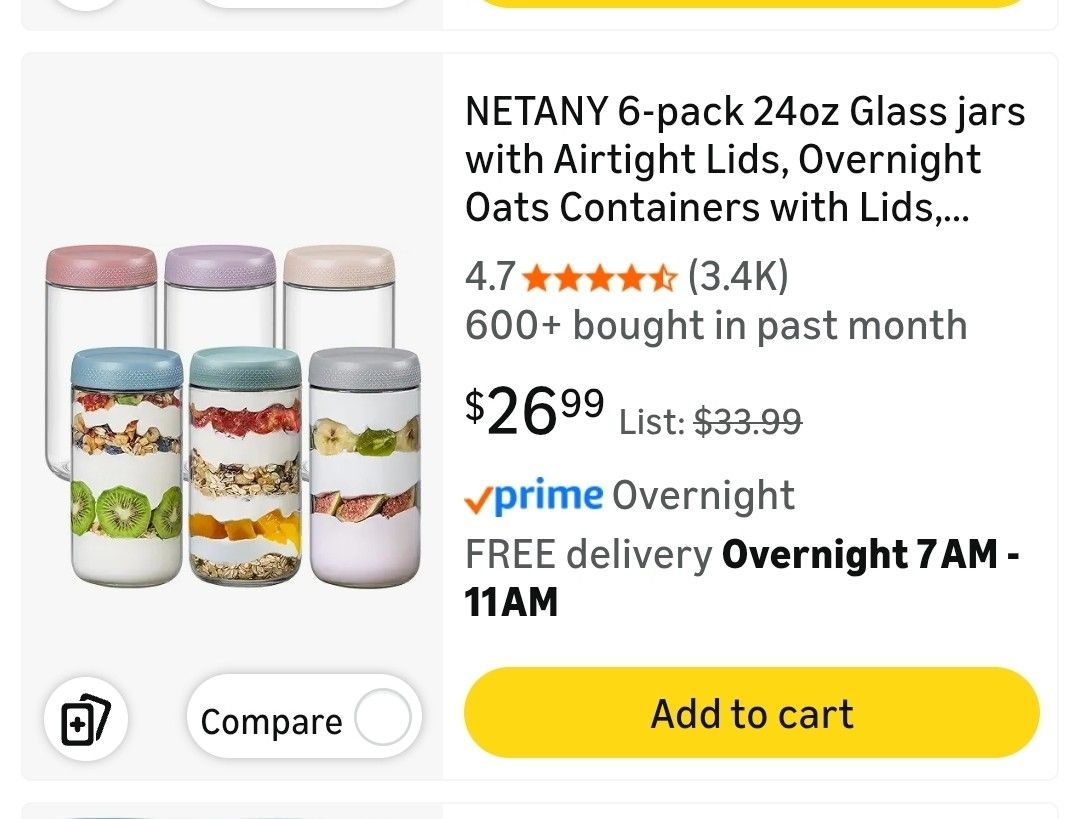Tap the gray-lid jar with figs
The height and width of the screenshot is (819, 1080).
point(364,470)
